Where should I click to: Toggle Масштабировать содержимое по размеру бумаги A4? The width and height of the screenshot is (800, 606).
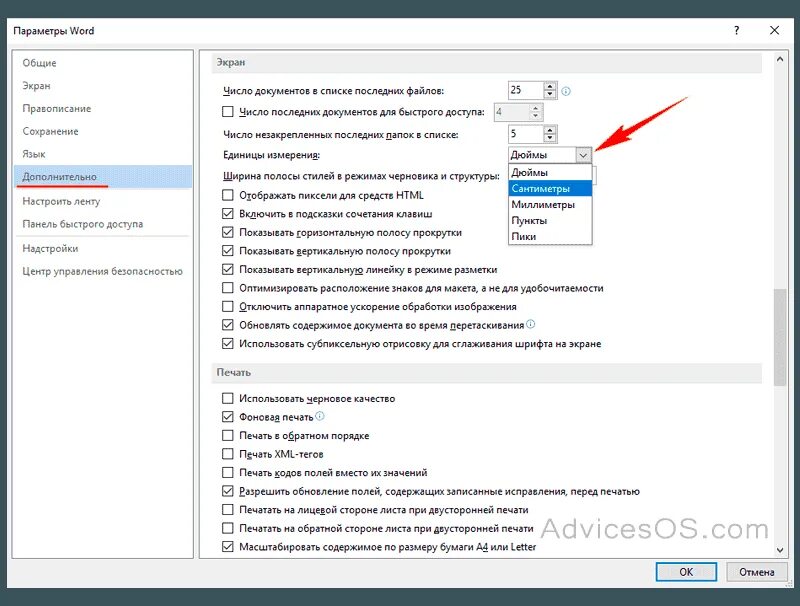click(228, 546)
